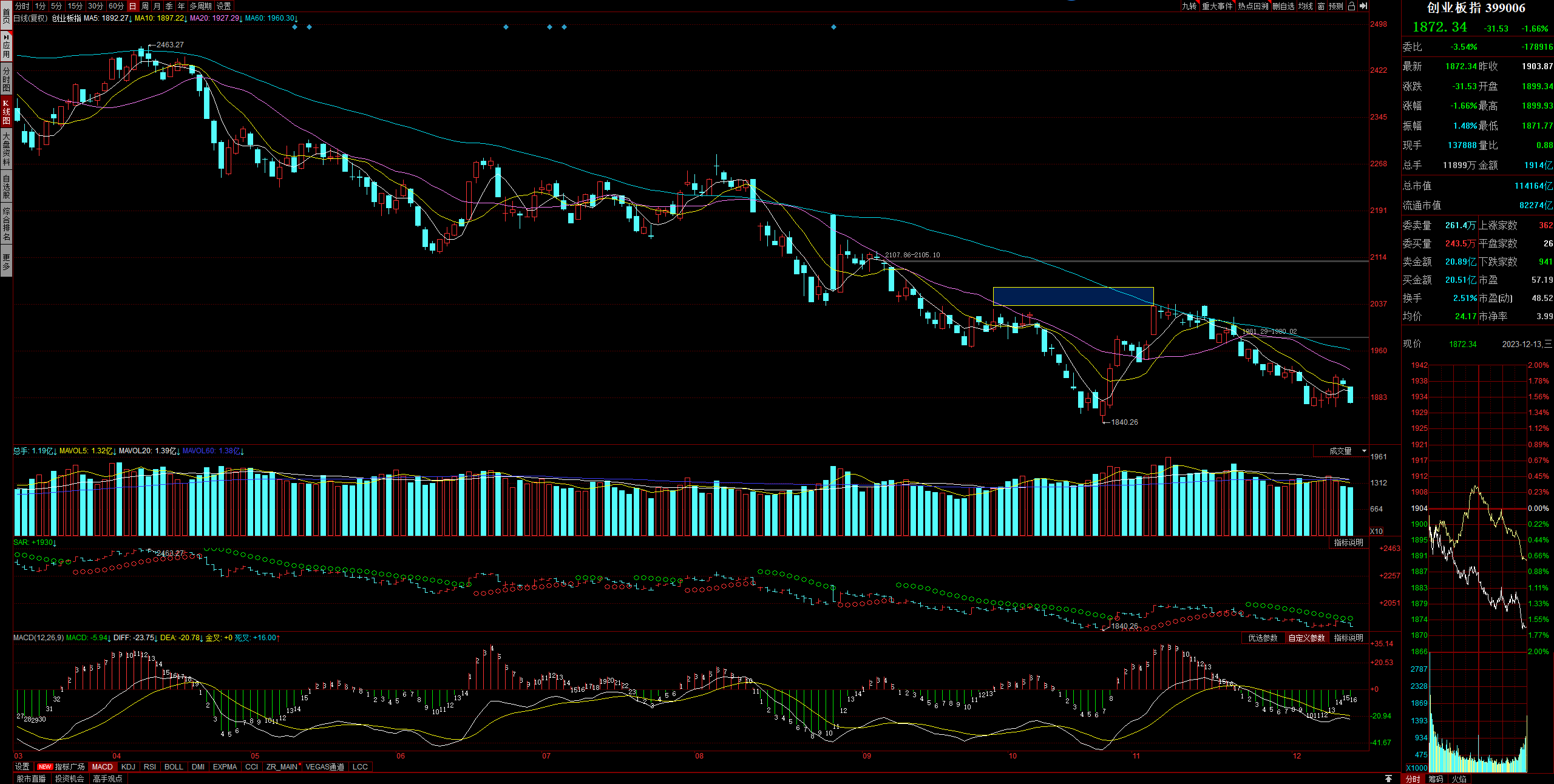Open top 设置 settings next to 多周期
Image resolution: width=1554 pixels, height=784 pixels.
coord(224,6)
